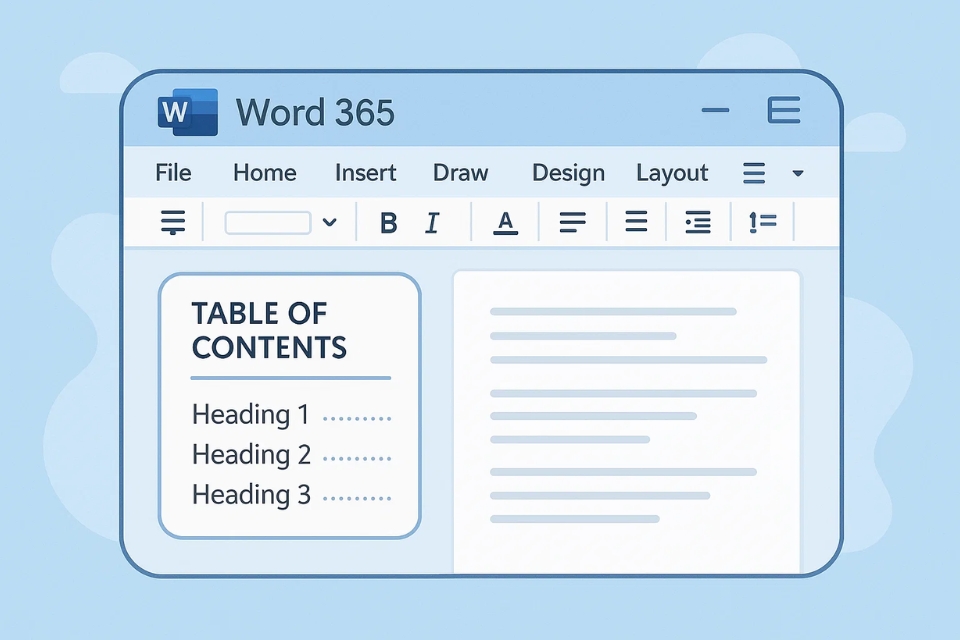
Task: Open the Draw tab
Action: point(460,172)
